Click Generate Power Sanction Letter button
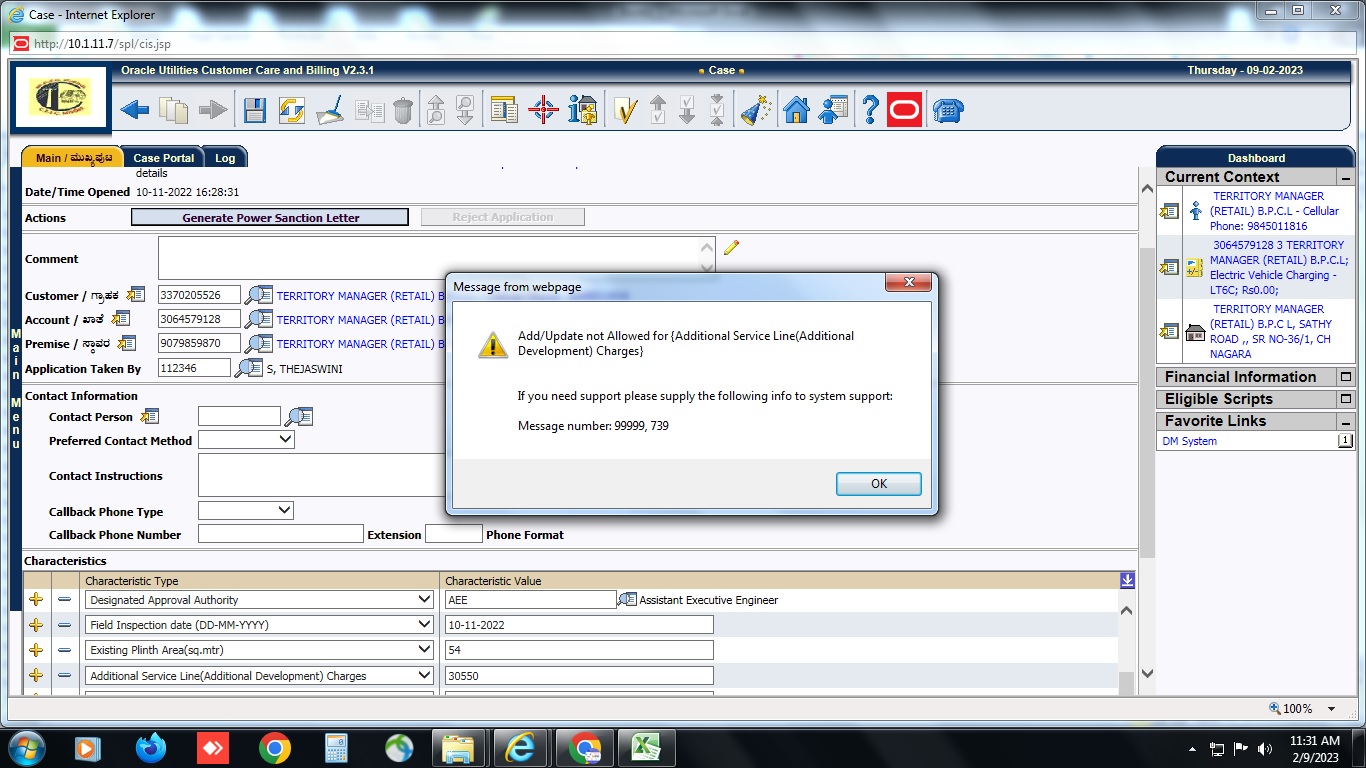This screenshot has height=768, width=1366. tap(270, 217)
